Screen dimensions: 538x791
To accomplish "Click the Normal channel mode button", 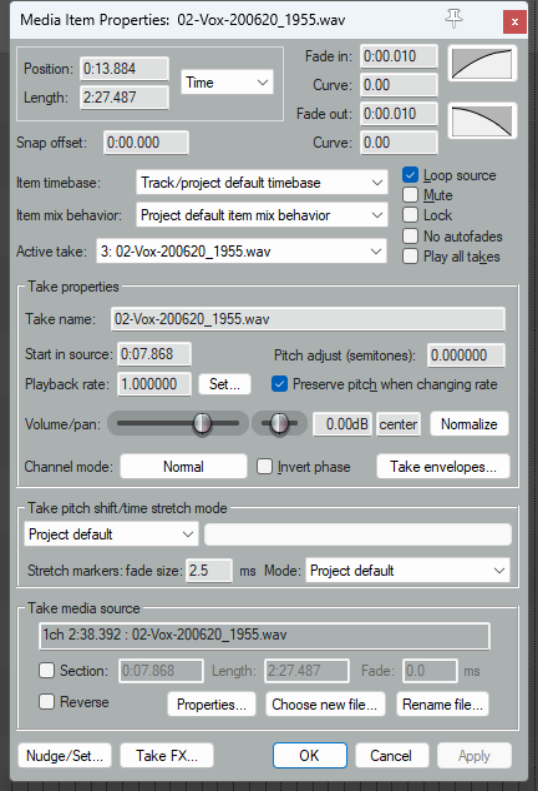I will pos(184,467).
